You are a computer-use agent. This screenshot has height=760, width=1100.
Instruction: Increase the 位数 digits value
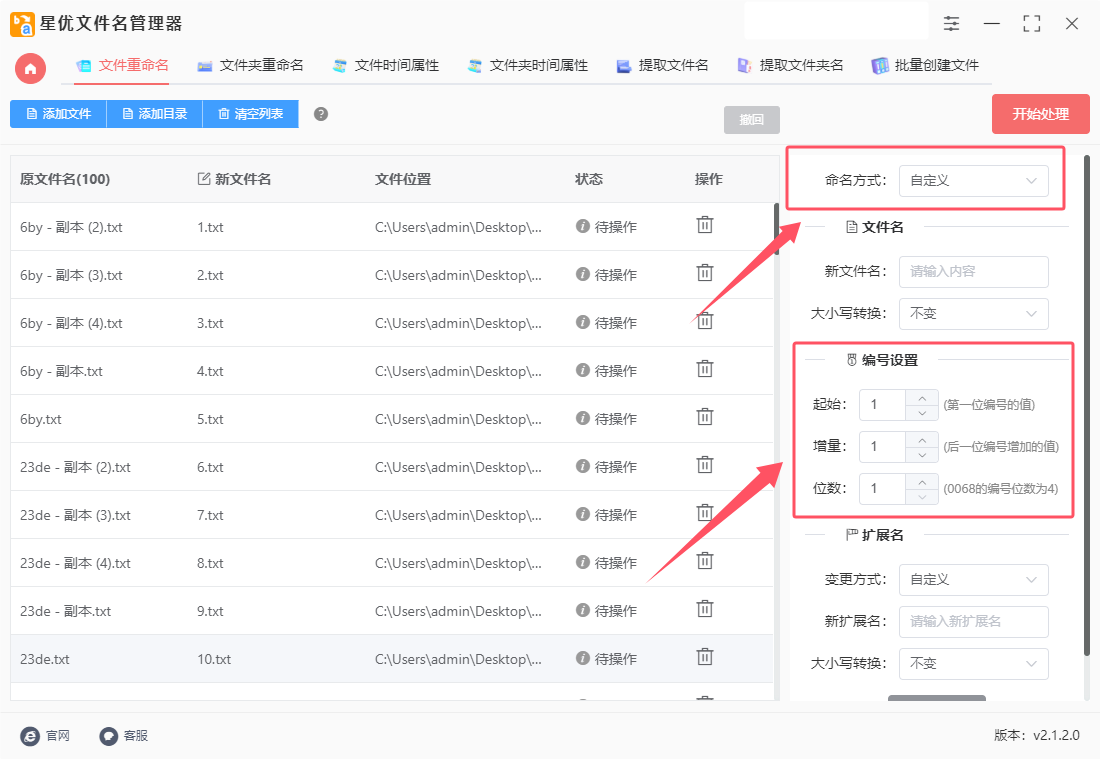click(922, 481)
